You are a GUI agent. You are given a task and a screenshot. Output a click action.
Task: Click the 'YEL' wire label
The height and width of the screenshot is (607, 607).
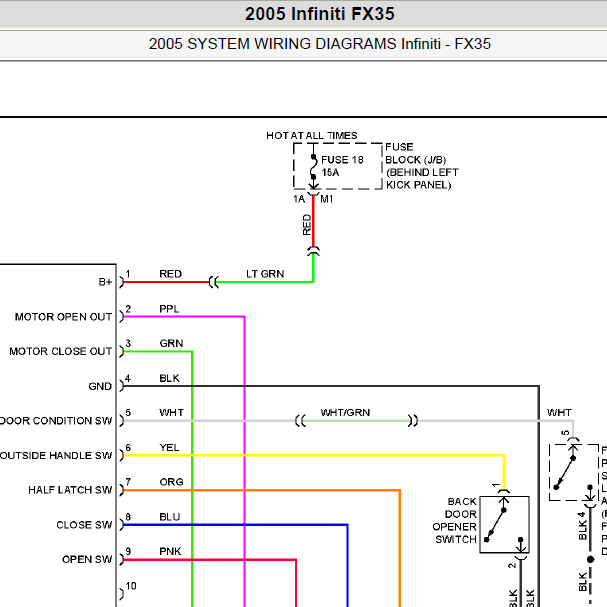click(x=169, y=447)
